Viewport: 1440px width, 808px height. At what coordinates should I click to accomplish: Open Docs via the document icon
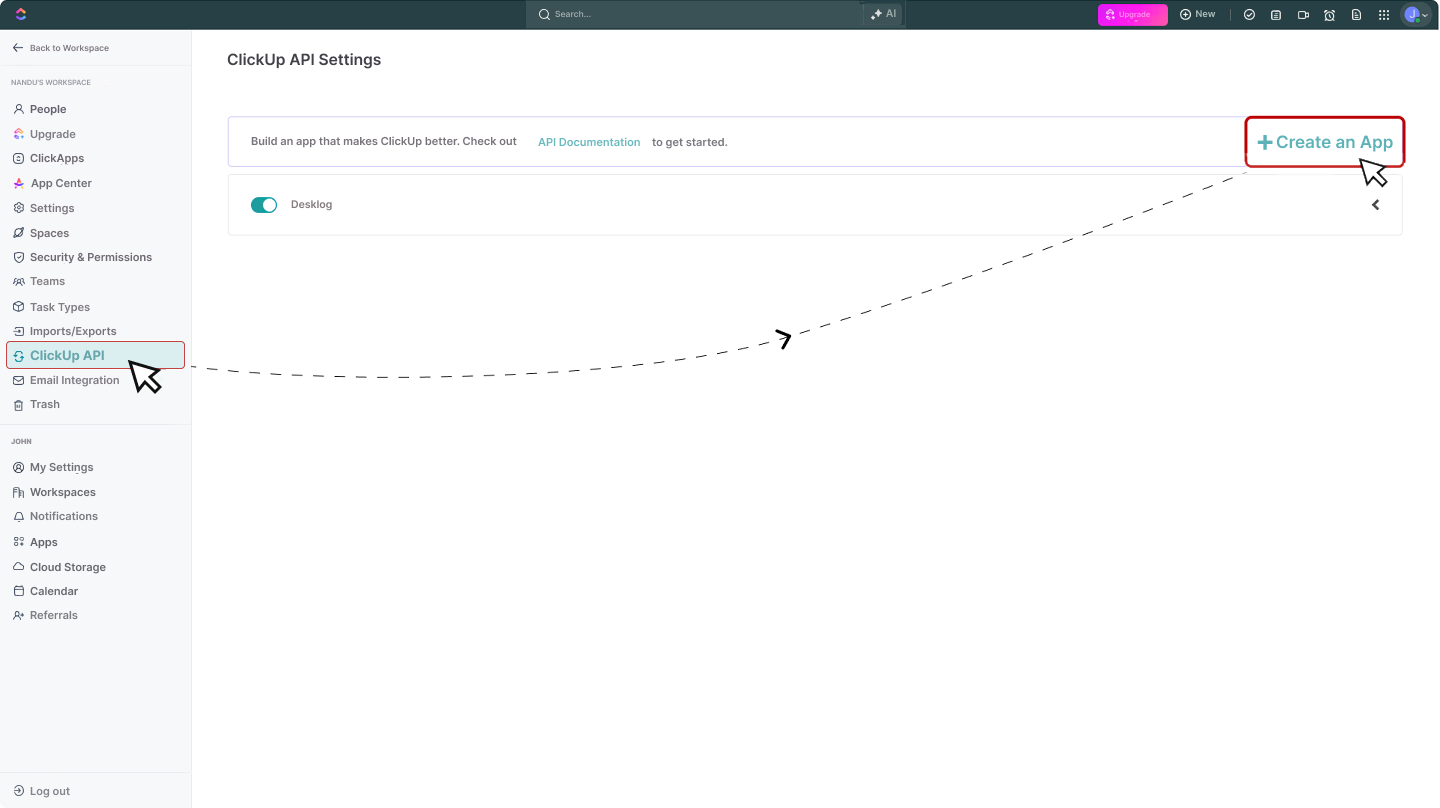(1356, 14)
